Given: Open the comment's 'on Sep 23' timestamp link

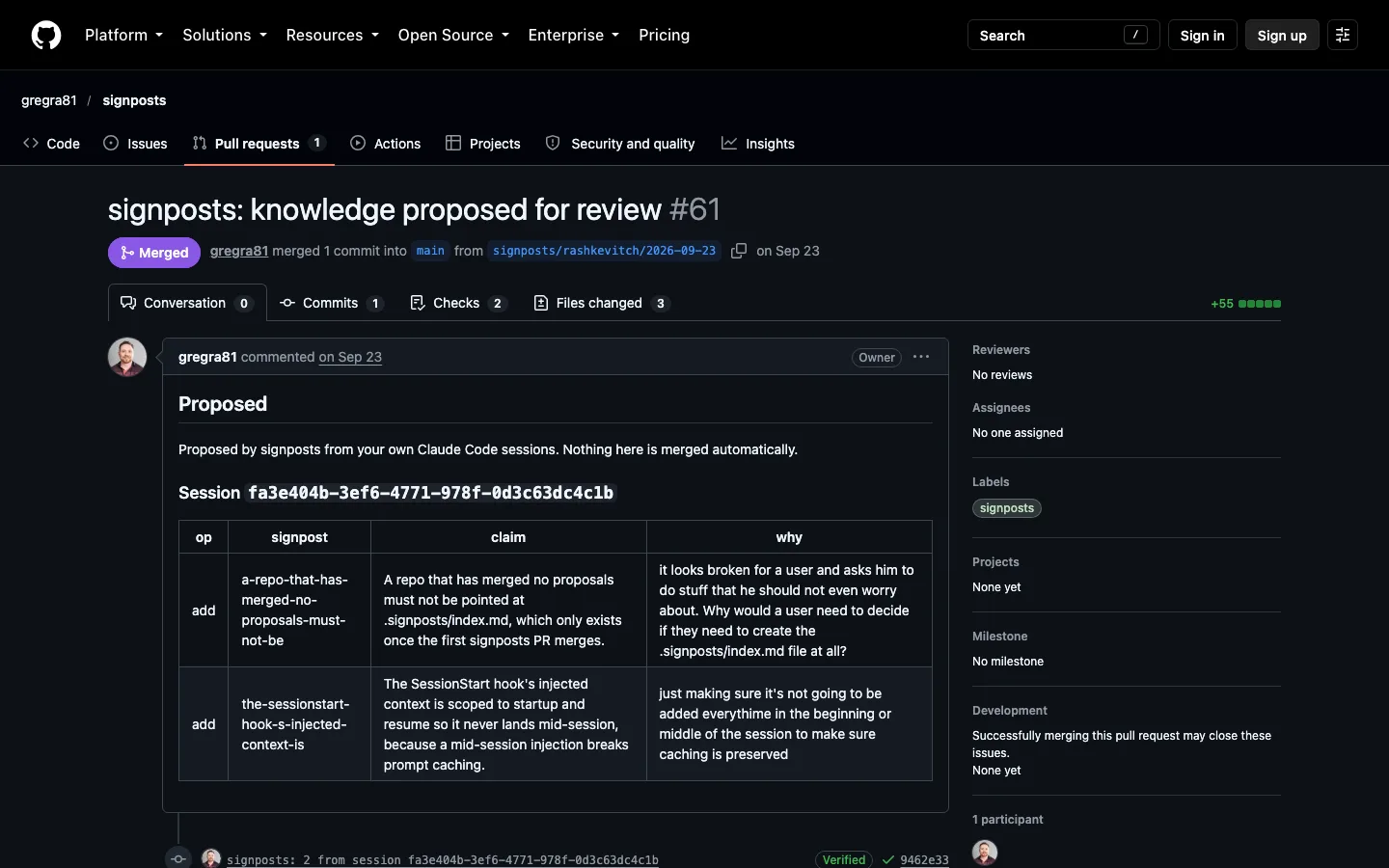Looking at the screenshot, I should pos(350,357).
